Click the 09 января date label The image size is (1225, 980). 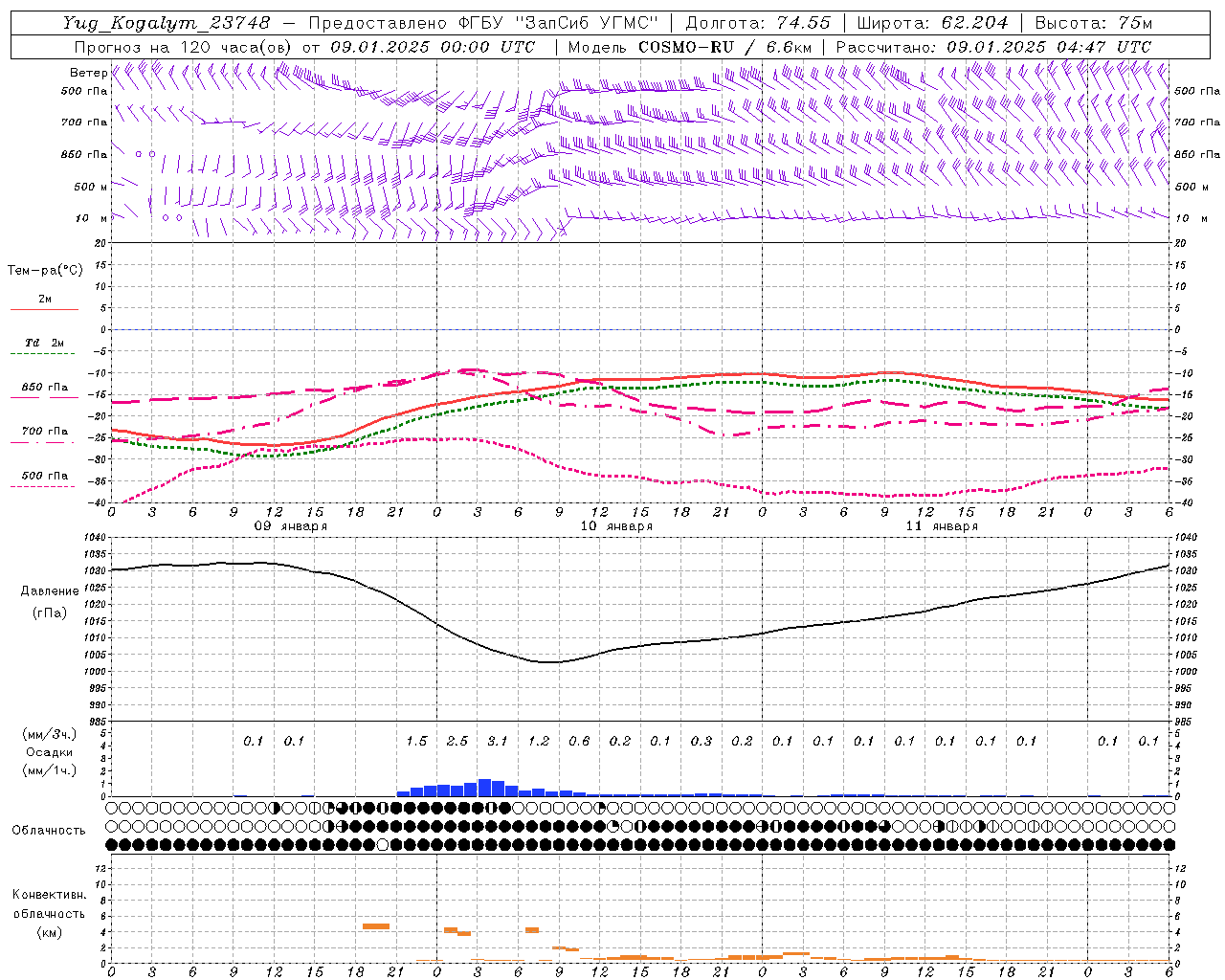point(290,526)
